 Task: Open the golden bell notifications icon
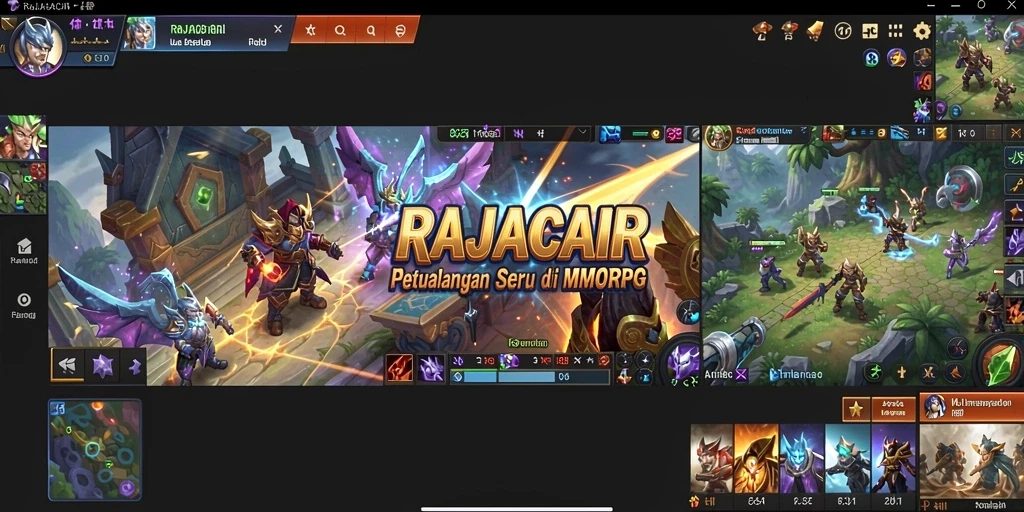[815, 31]
